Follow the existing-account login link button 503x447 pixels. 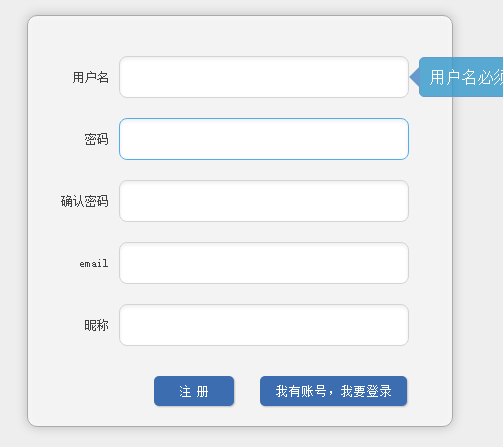(x=333, y=391)
